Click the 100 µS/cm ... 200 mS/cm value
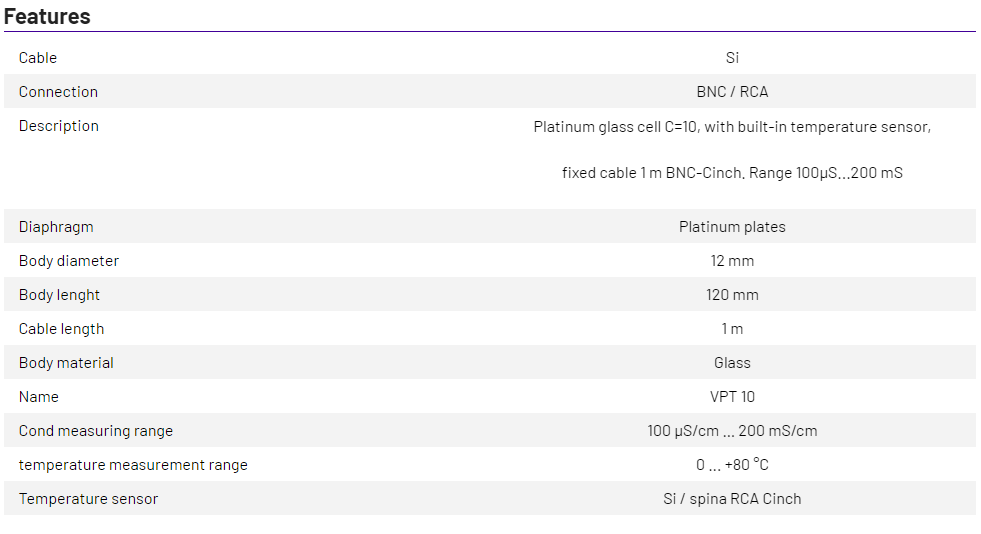The width and height of the screenshot is (981, 534). (732, 431)
